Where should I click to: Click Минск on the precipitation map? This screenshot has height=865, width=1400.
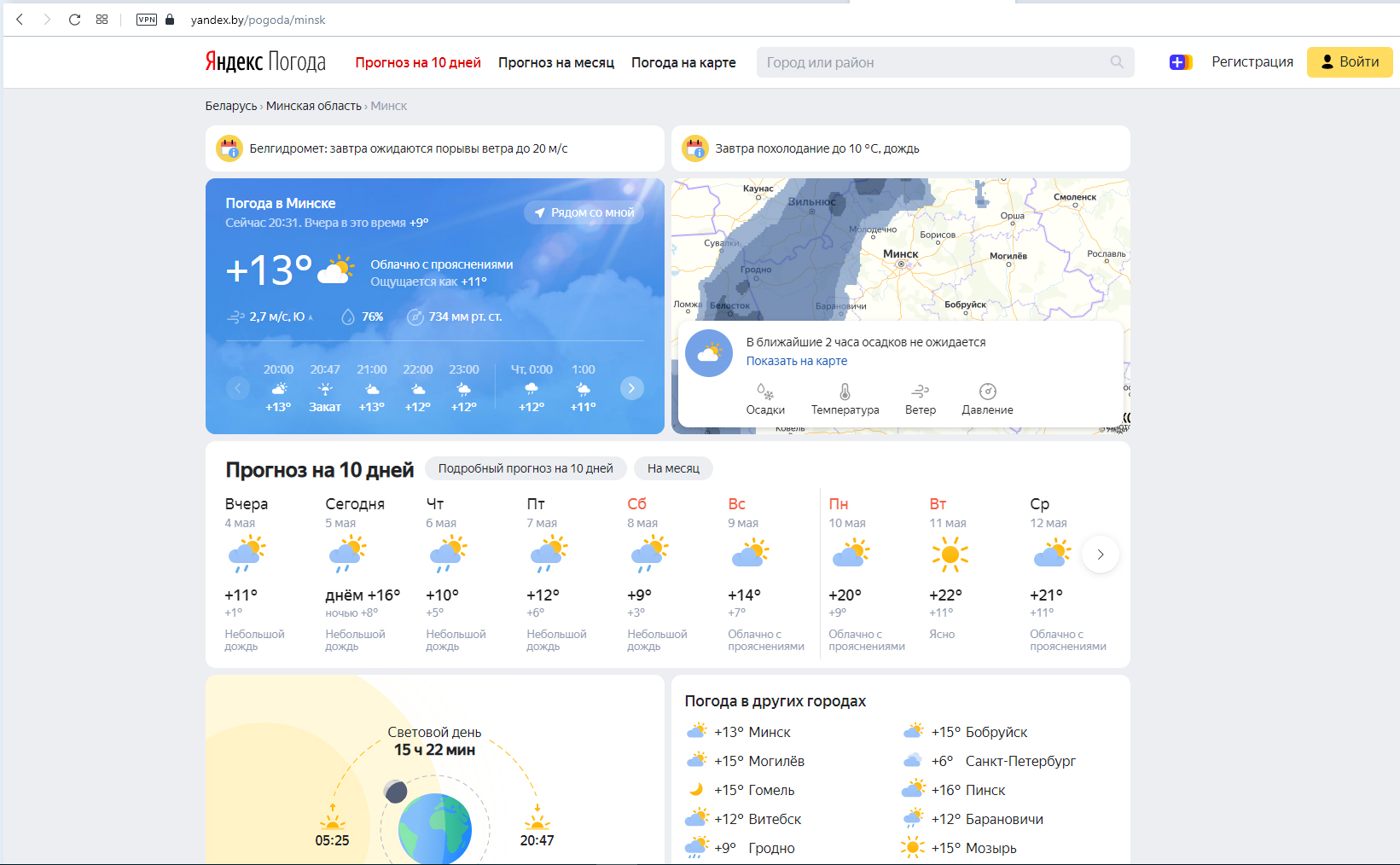(901, 258)
